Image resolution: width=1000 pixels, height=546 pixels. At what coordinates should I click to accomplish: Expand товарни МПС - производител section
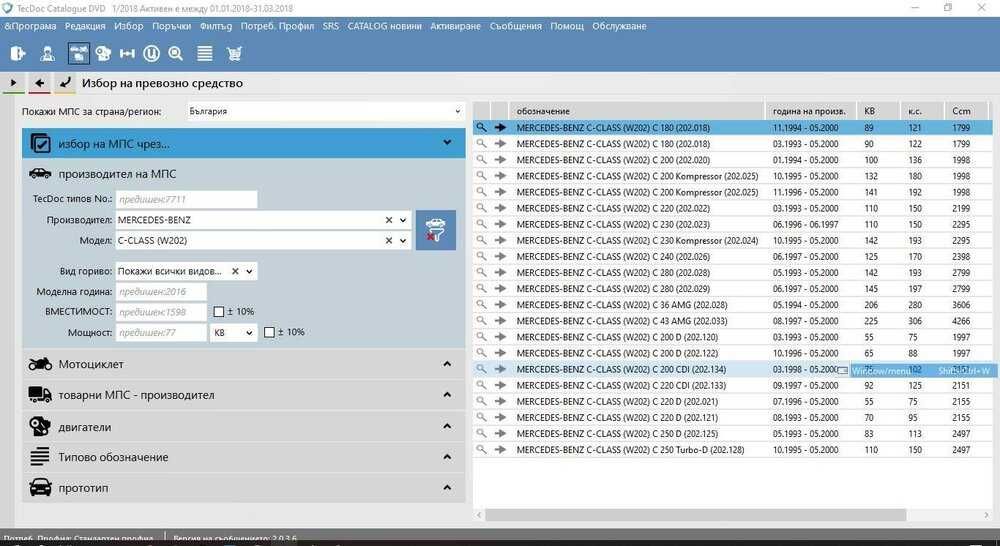[x=447, y=395]
